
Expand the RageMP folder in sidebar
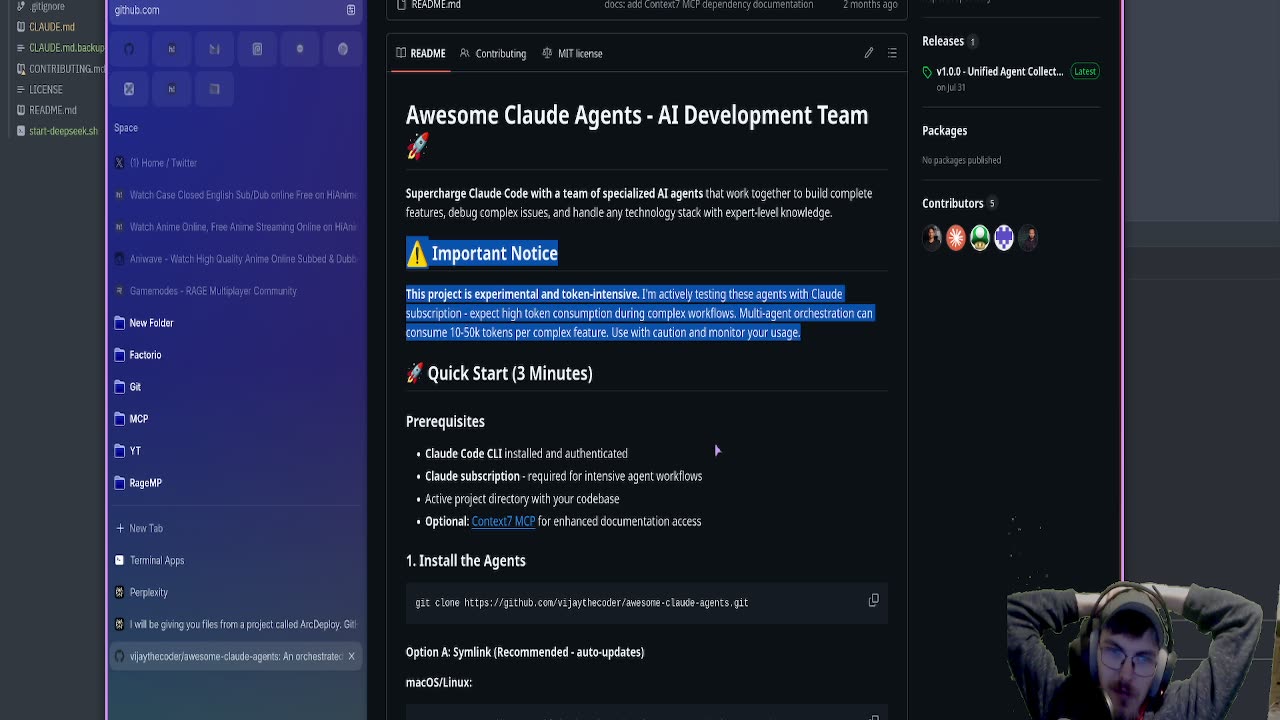(x=237, y=483)
